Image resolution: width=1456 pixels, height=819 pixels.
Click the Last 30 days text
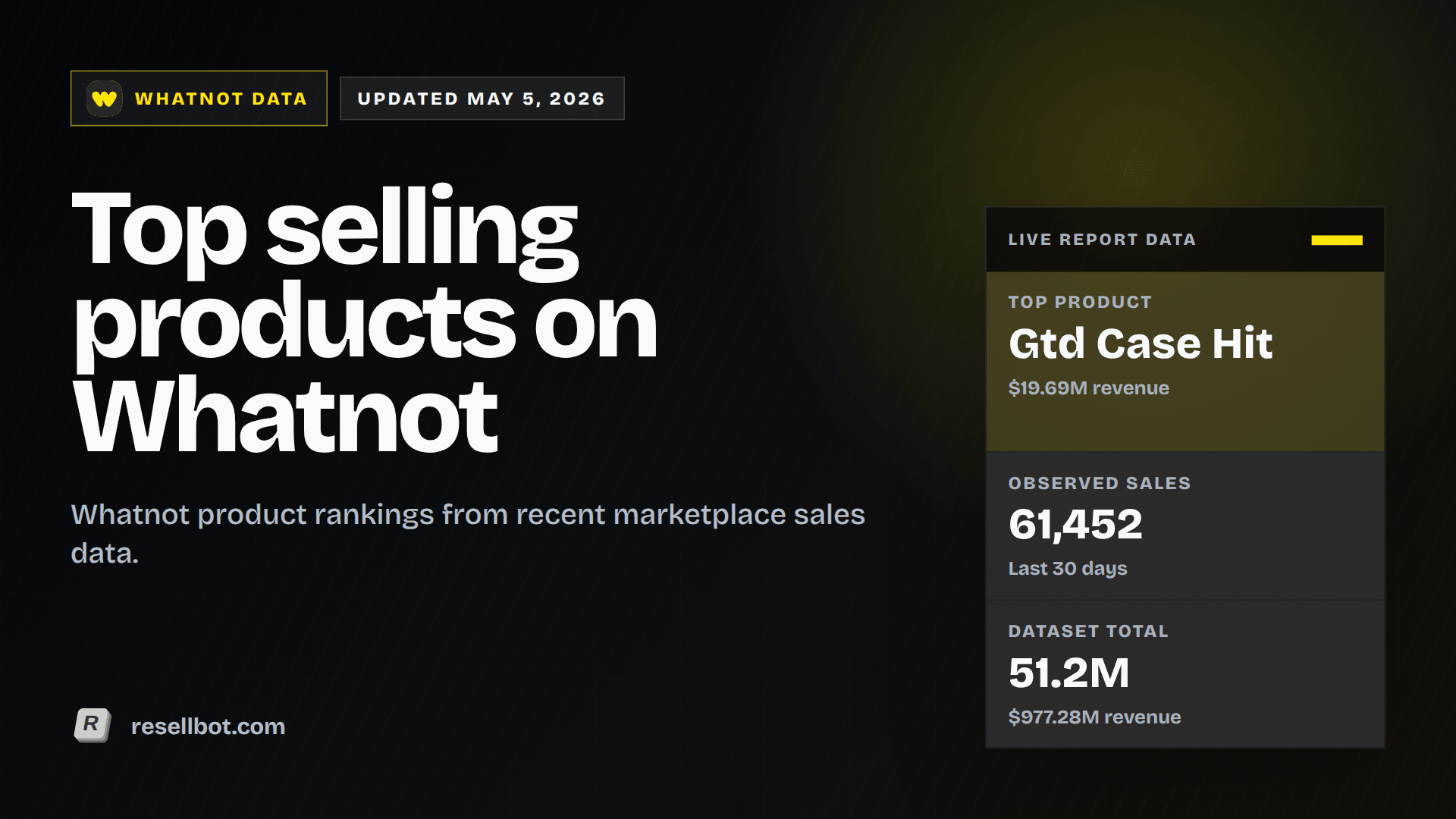(x=1067, y=569)
